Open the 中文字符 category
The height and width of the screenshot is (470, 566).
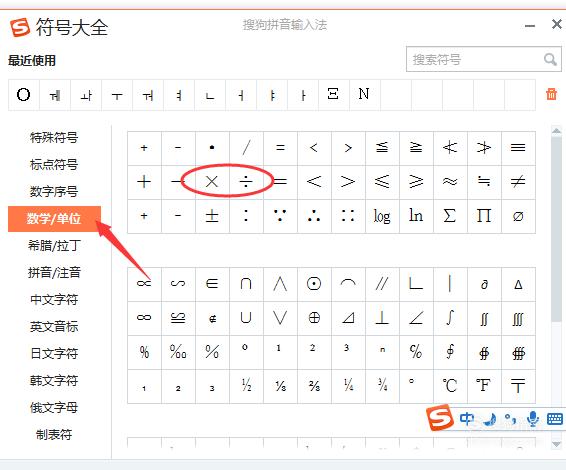[54, 300]
